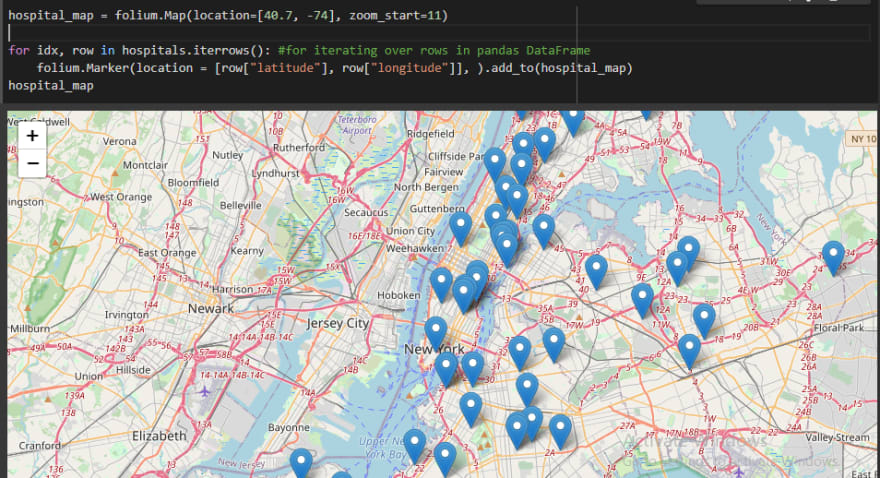880x478 pixels.
Task: Click the airplane icon near Newark airport
Action: coord(204,391)
